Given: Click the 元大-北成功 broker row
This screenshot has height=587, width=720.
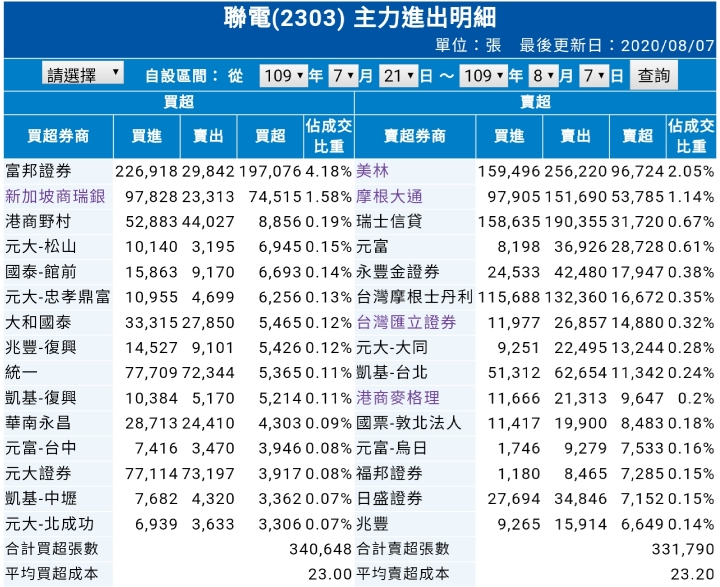Looking at the screenshot, I should click(179, 524).
